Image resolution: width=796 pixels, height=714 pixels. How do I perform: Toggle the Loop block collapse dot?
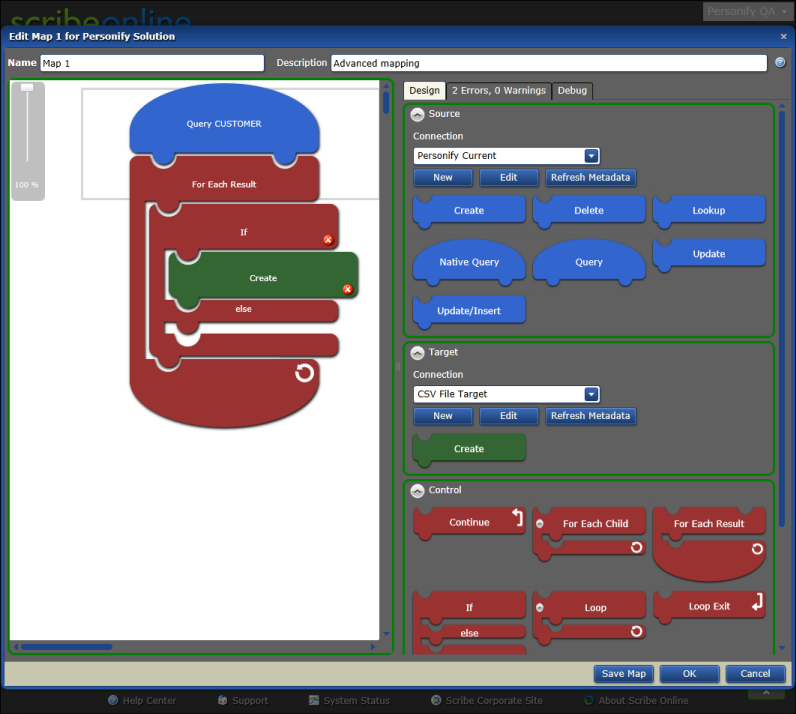coord(540,608)
